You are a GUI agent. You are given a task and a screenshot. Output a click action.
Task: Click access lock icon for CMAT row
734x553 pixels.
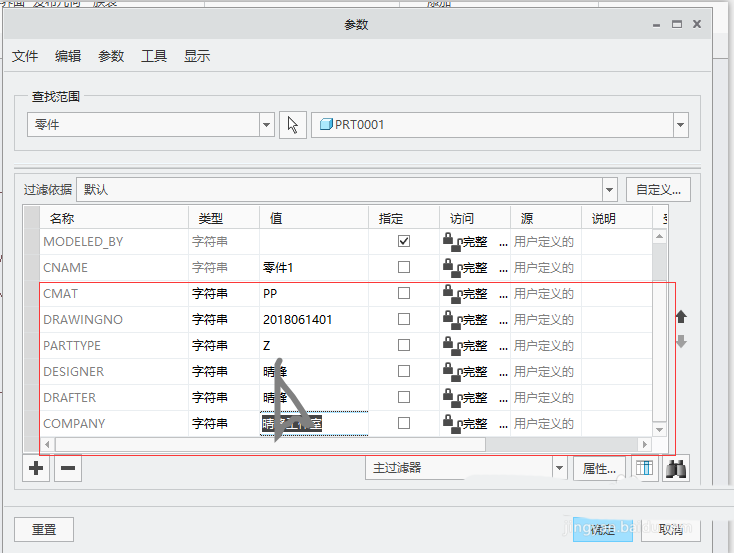coord(451,293)
